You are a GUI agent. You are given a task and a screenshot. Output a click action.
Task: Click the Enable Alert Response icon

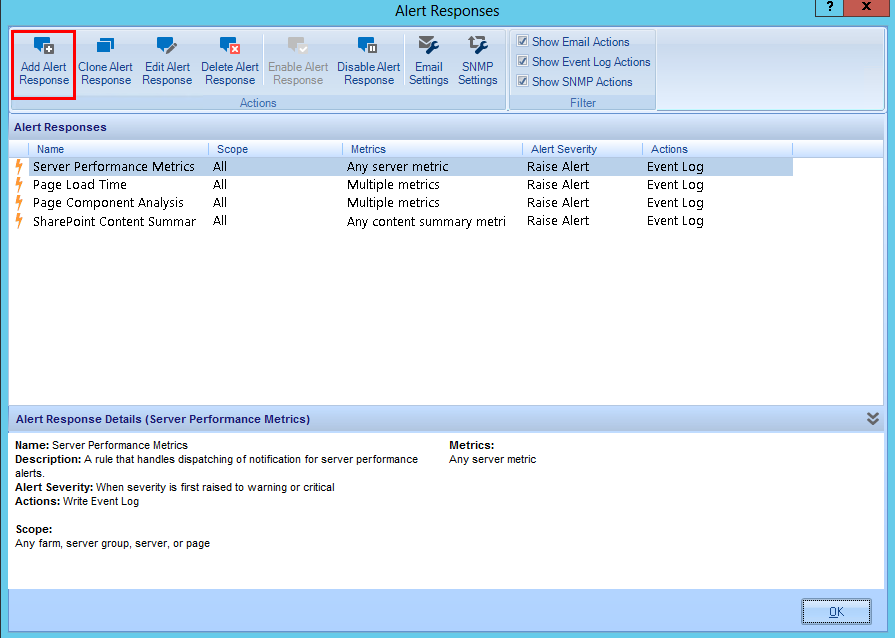[297, 58]
